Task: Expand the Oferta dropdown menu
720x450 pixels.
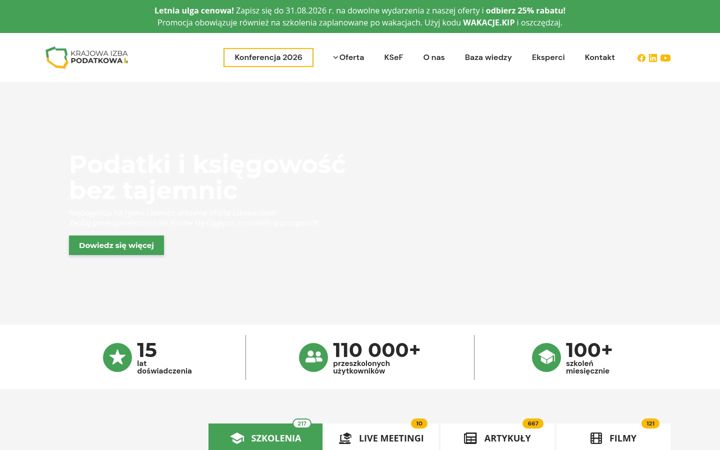Action: [349, 57]
